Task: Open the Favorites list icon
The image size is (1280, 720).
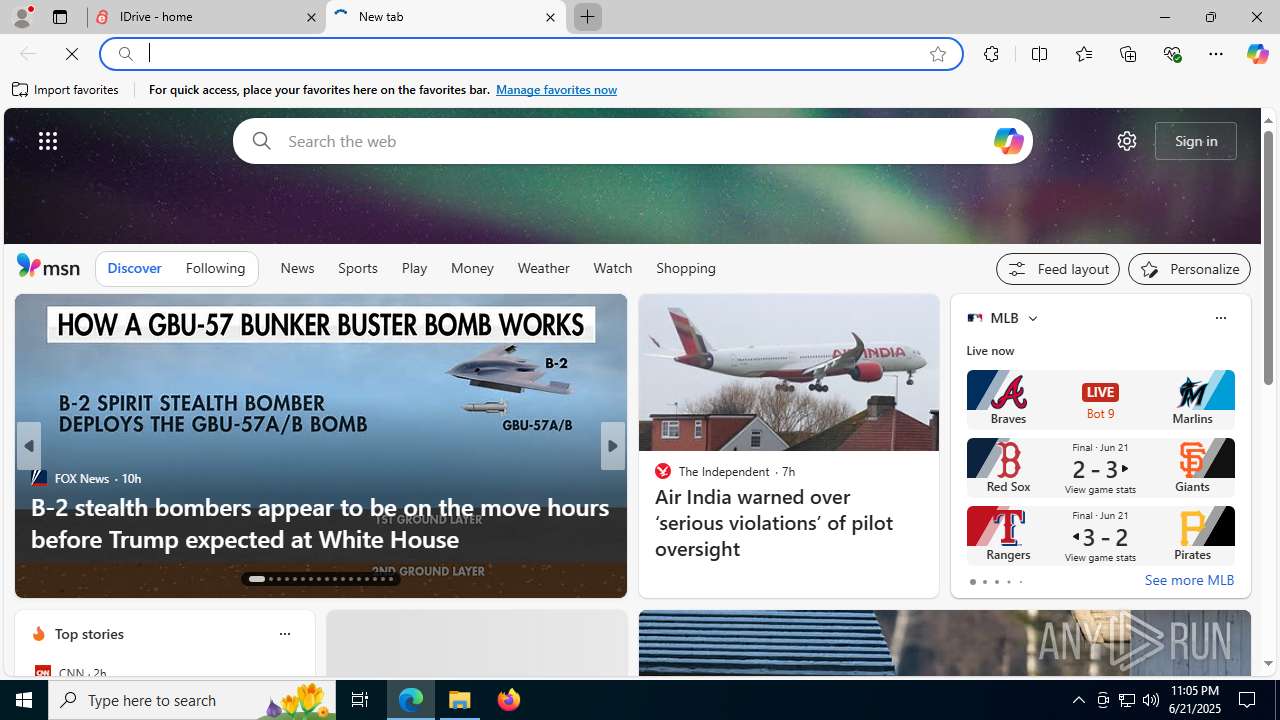Action: (1083, 54)
